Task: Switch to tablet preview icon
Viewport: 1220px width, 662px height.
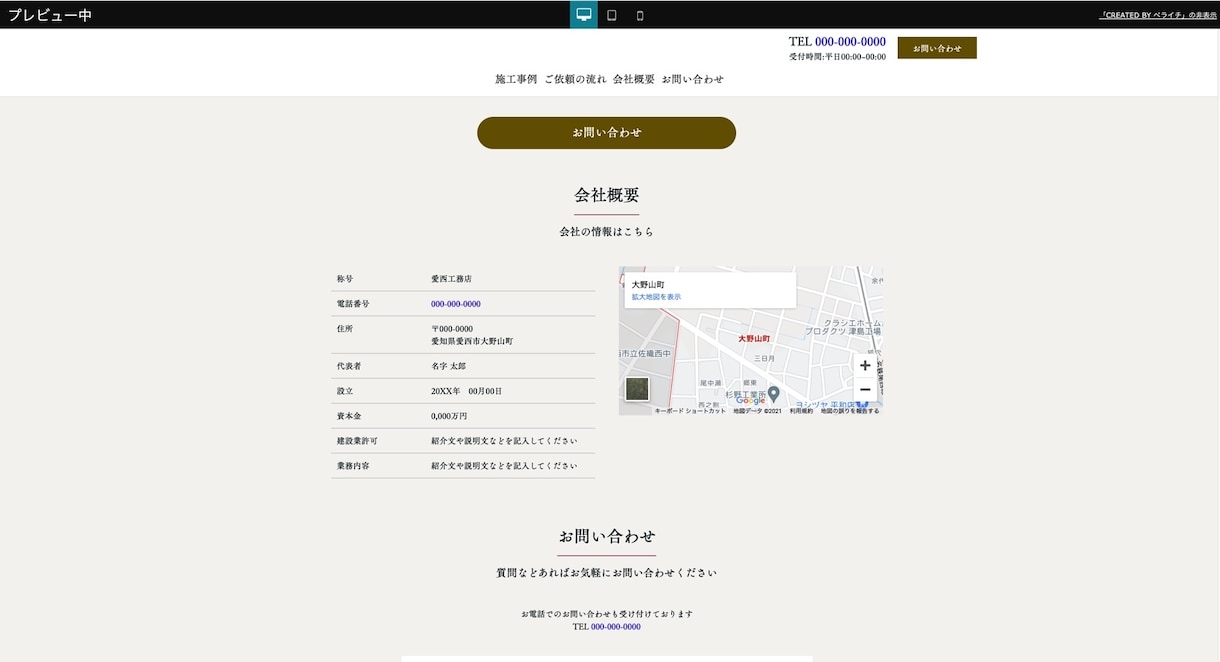Action: point(612,15)
